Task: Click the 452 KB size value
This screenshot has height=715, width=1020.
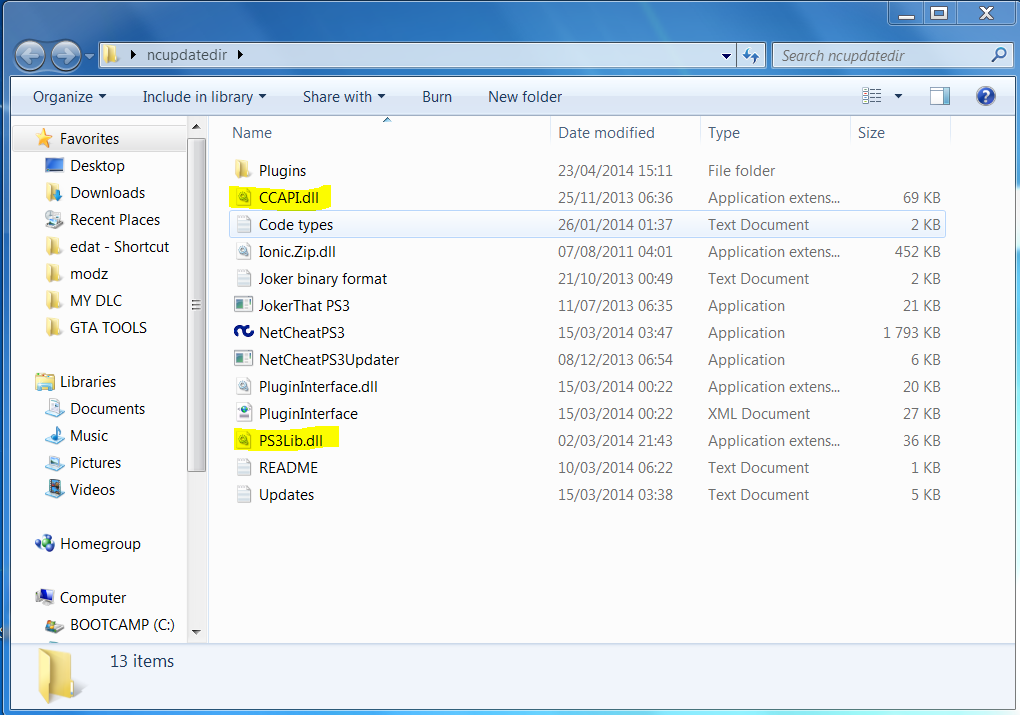Action: [917, 252]
